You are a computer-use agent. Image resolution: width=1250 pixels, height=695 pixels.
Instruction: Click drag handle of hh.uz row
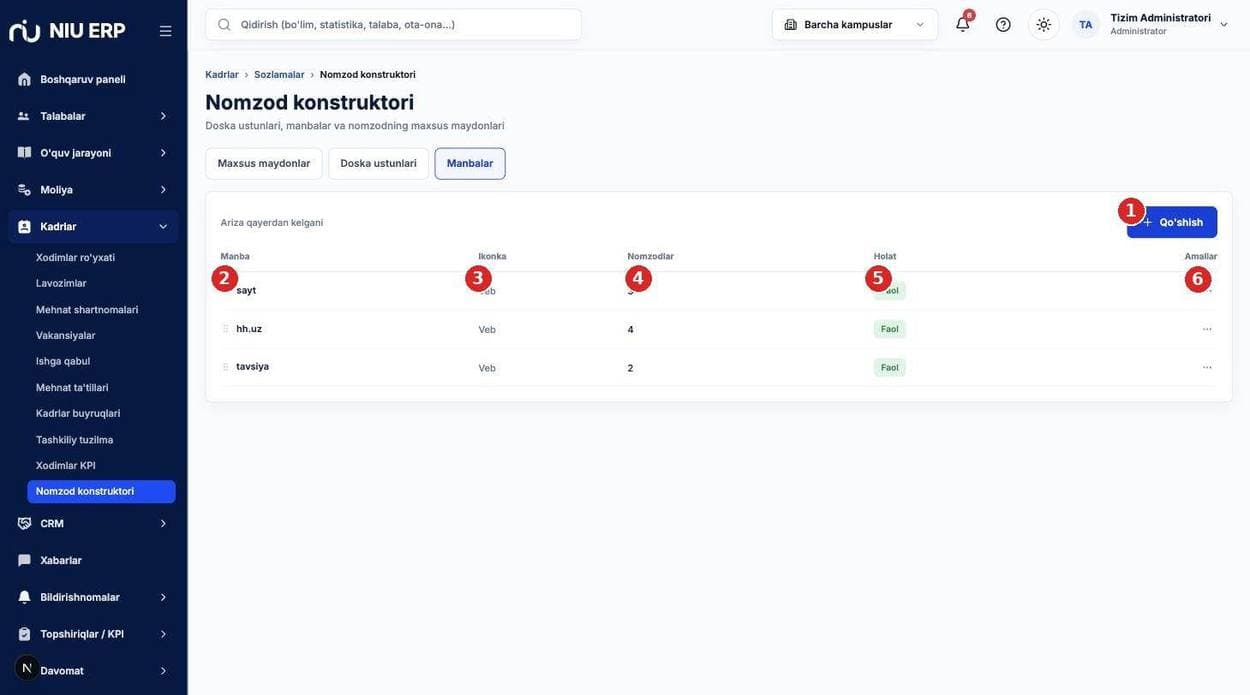225,329
